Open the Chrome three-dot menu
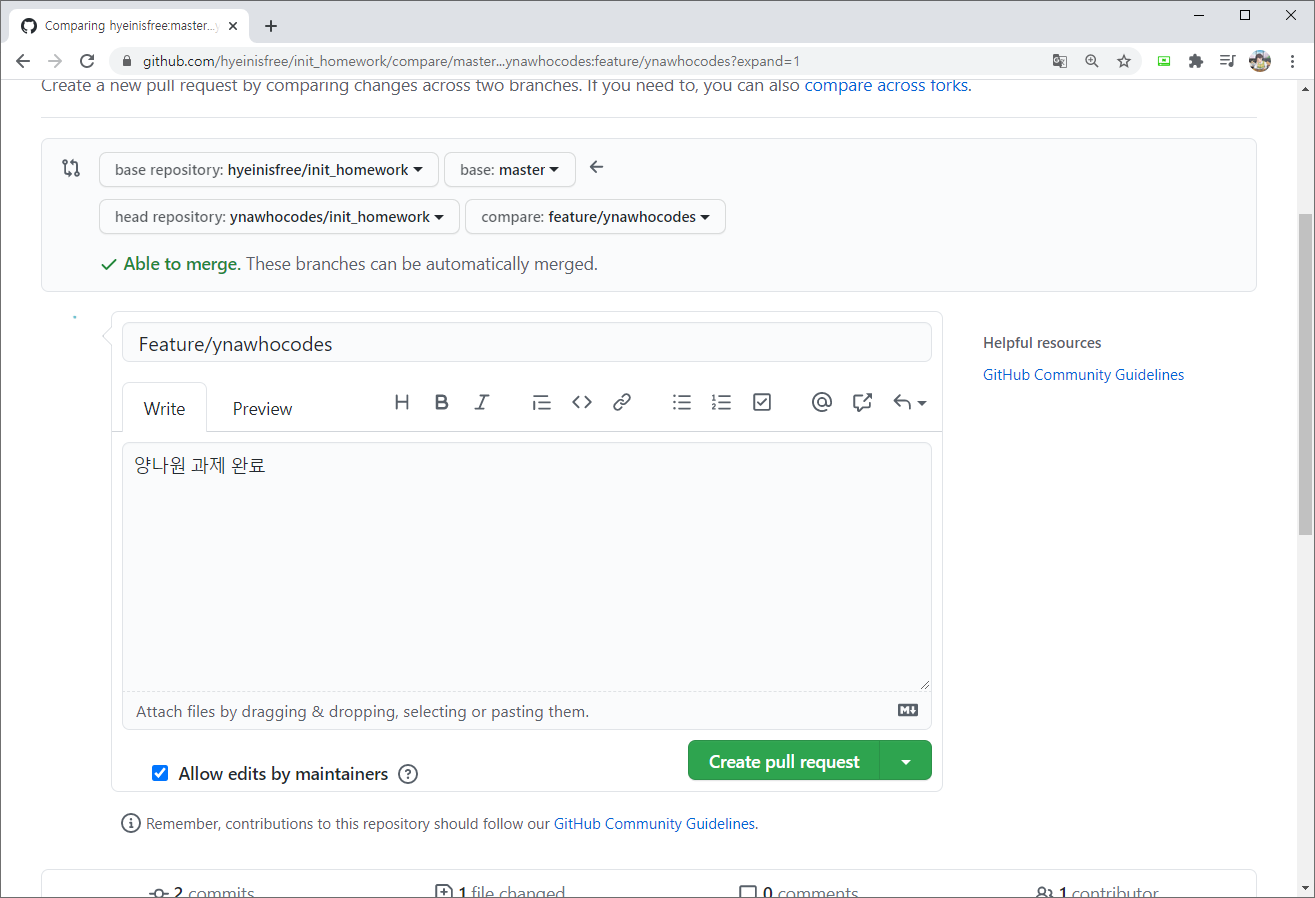 tap(1292, 61)
